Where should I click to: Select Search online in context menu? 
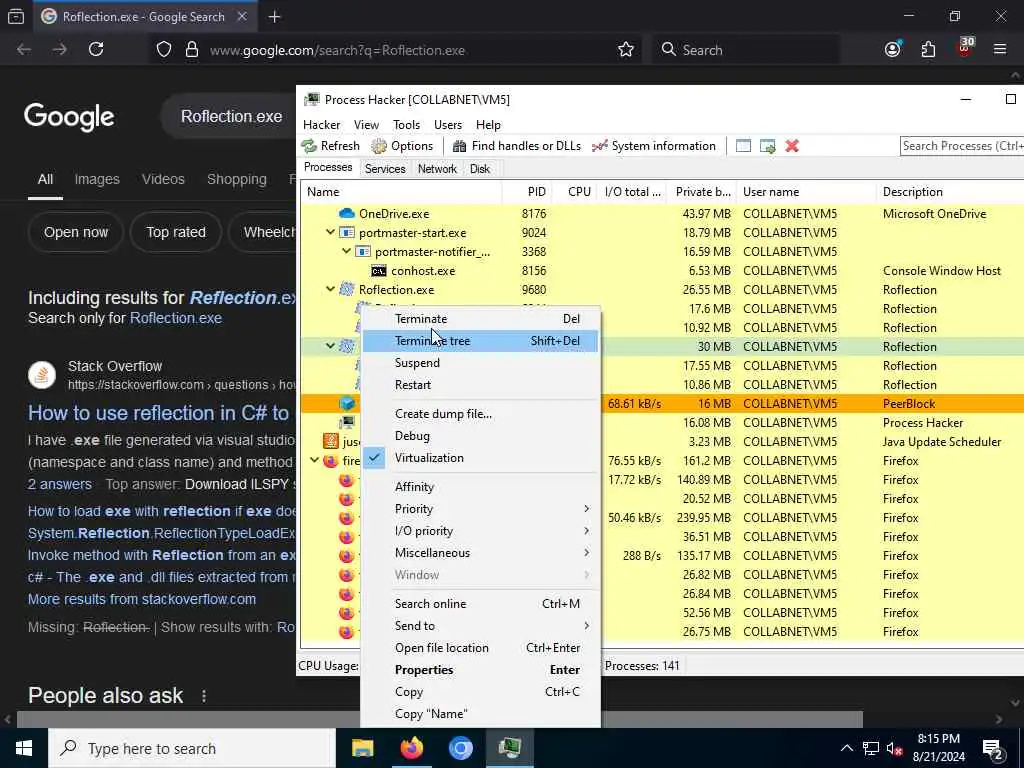[x=480, y=604]
